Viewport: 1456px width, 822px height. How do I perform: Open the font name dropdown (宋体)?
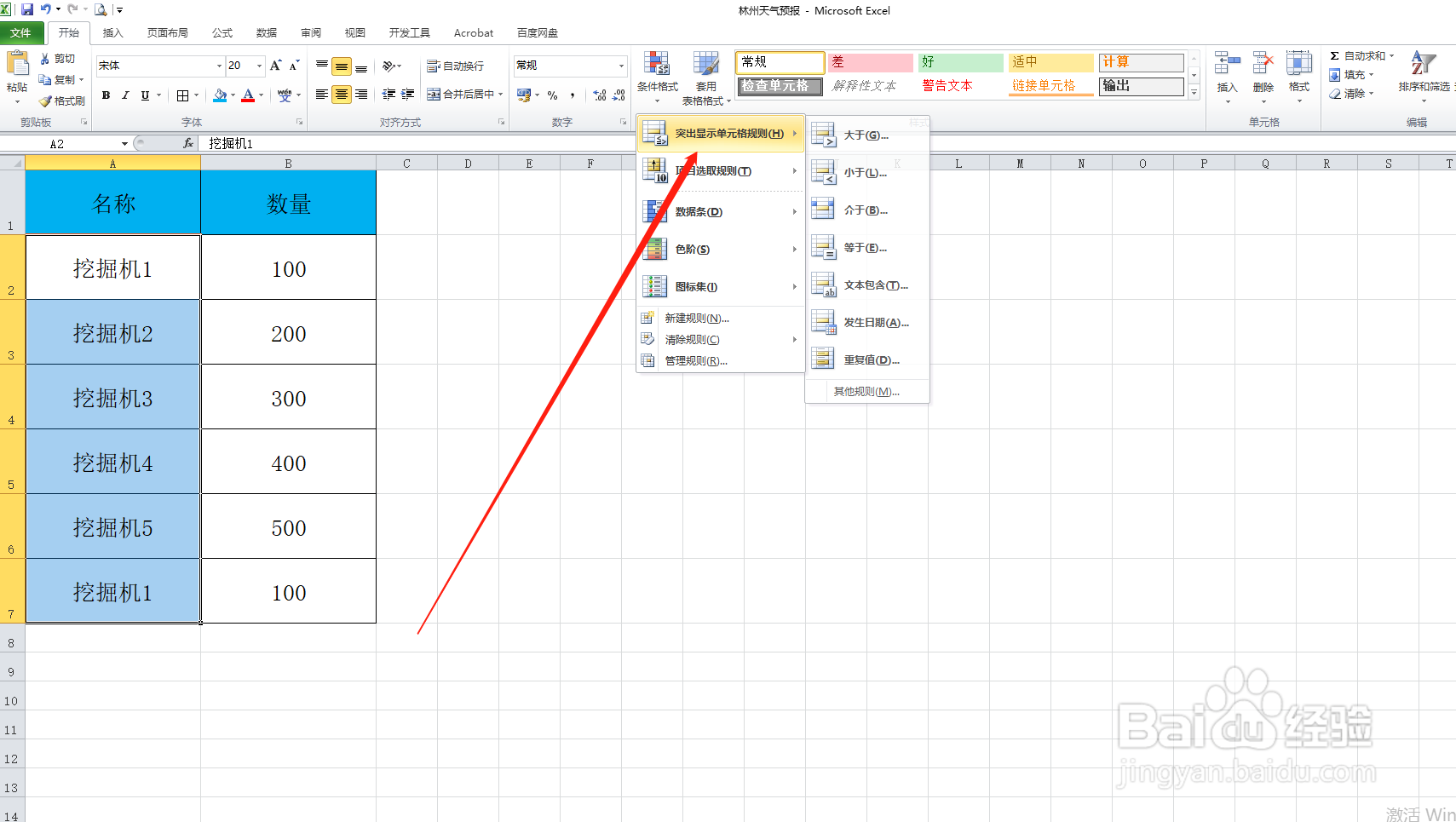click(x=219, y=66)
